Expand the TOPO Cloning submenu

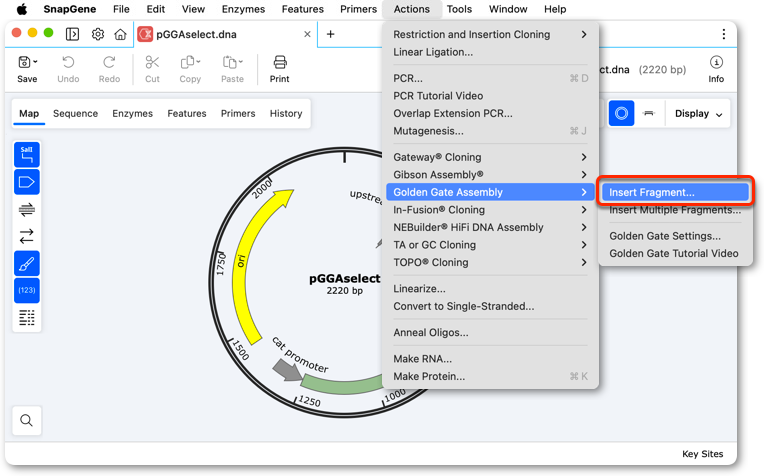pyautogui.click(x=490, y=263)
